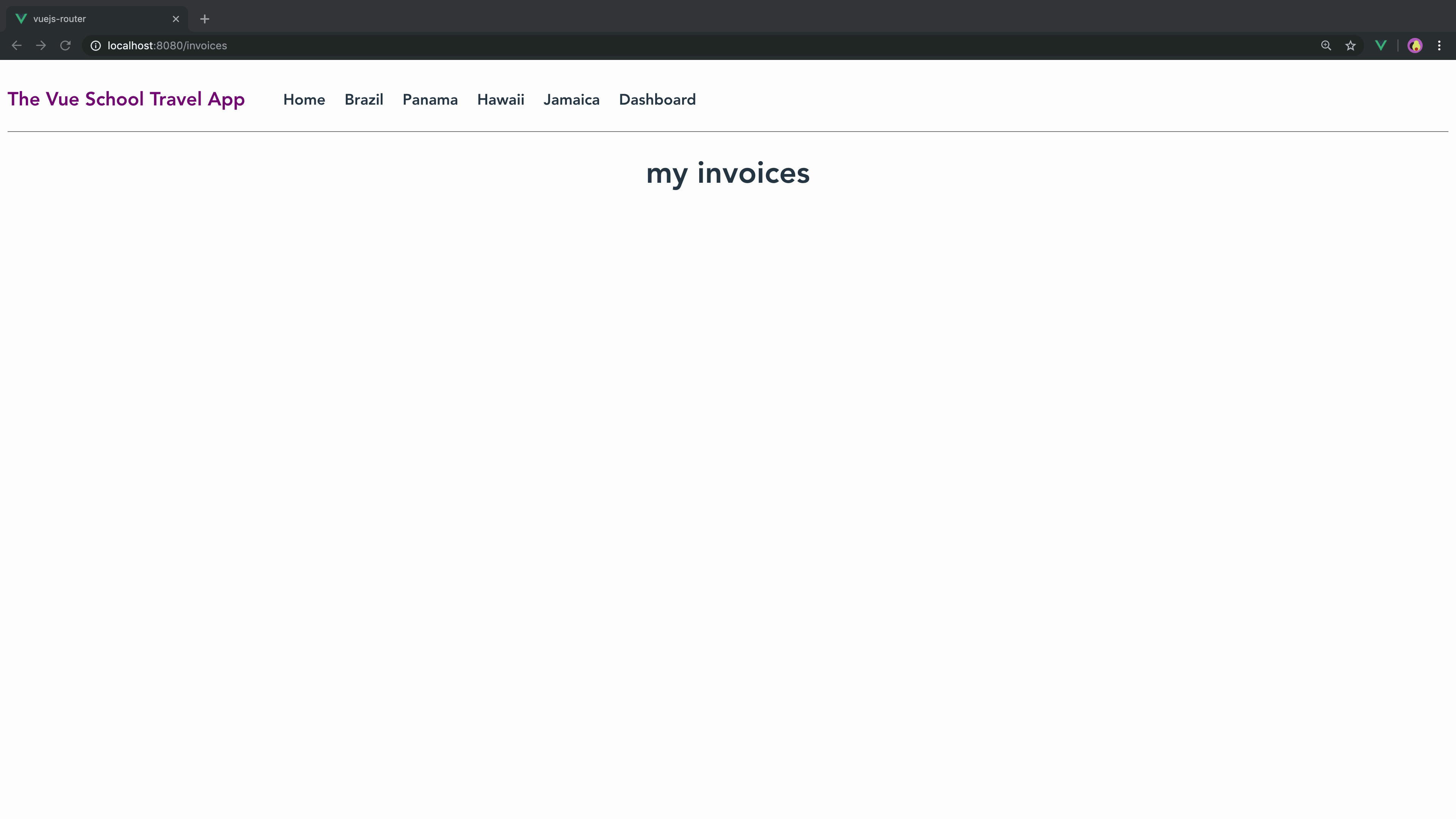Bookmark this page with the star icon
The height and width of the screenshot is (819, 1456).
1350,46
